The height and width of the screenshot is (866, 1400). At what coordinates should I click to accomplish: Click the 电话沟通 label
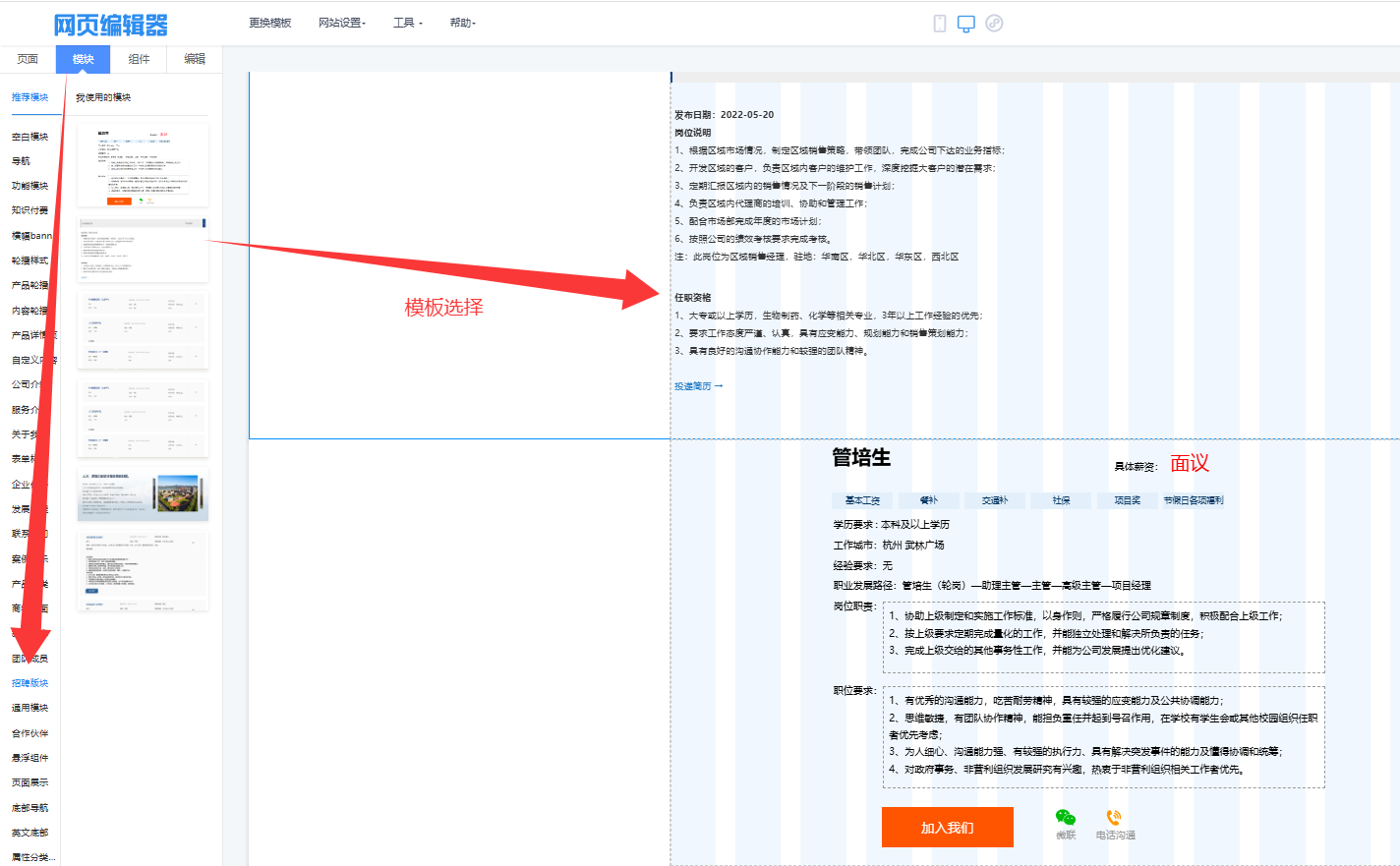[1116, 836]
